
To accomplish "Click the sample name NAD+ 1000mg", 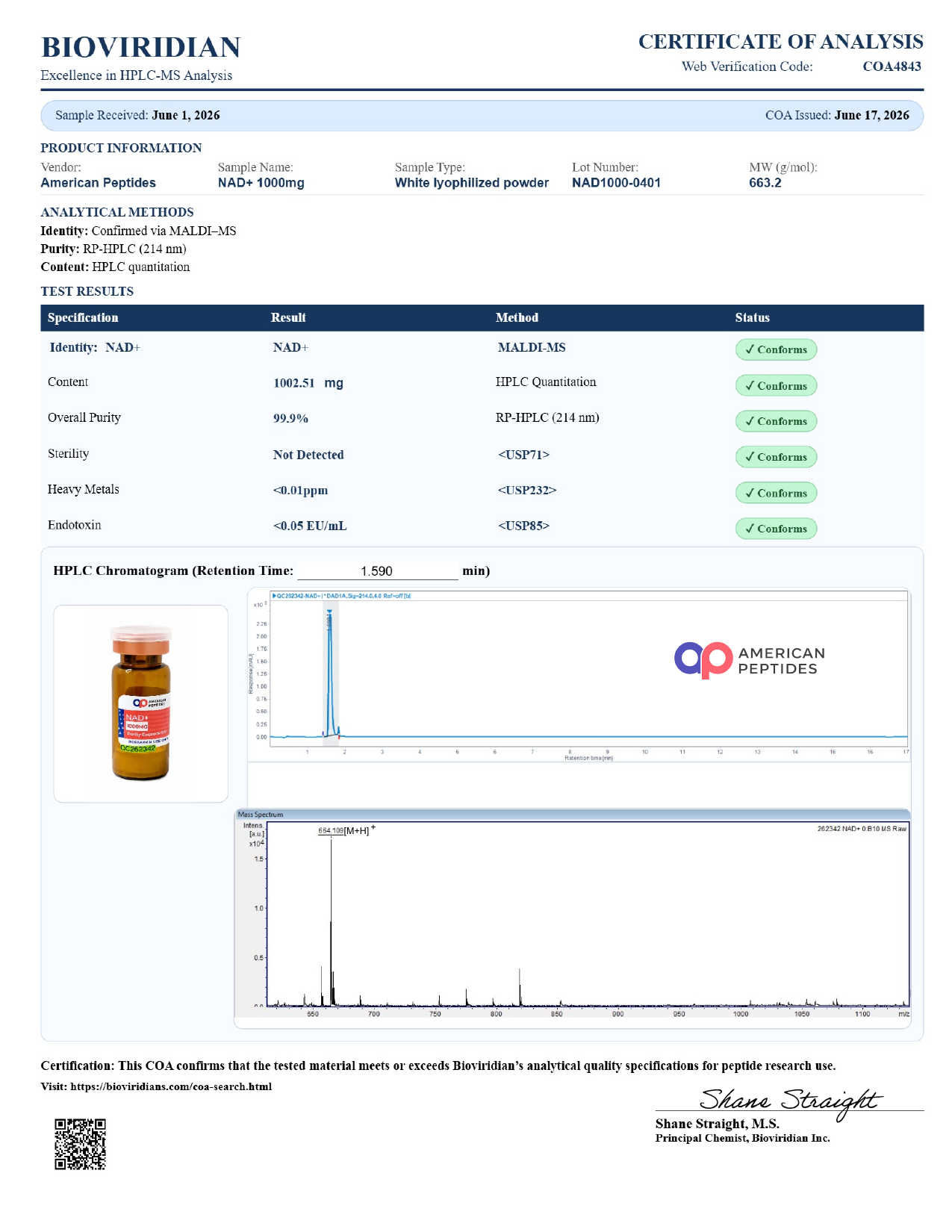I will pyautogui.click(x=261, y=183).
